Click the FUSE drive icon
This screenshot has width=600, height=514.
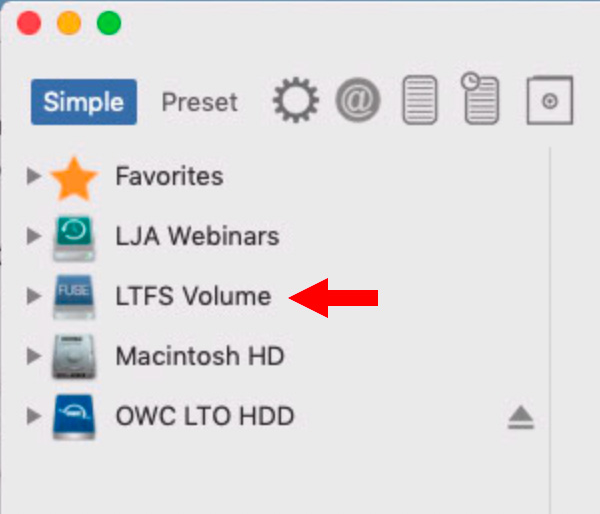pos(74,297)
